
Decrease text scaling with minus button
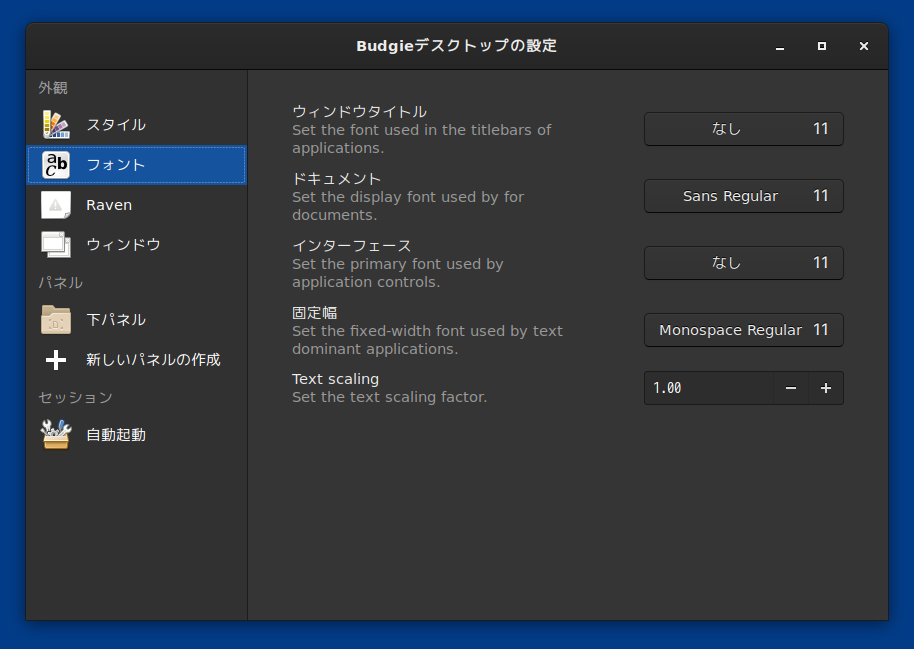[791, 388]
